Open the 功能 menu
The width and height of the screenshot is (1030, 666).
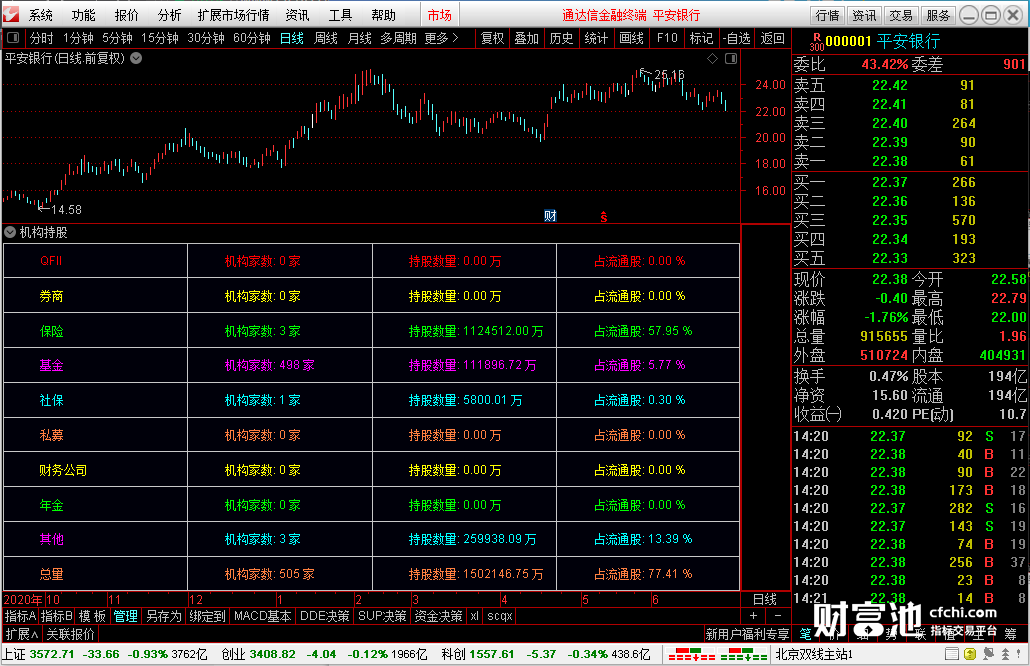pyautogui.click(x=83, y=14)
